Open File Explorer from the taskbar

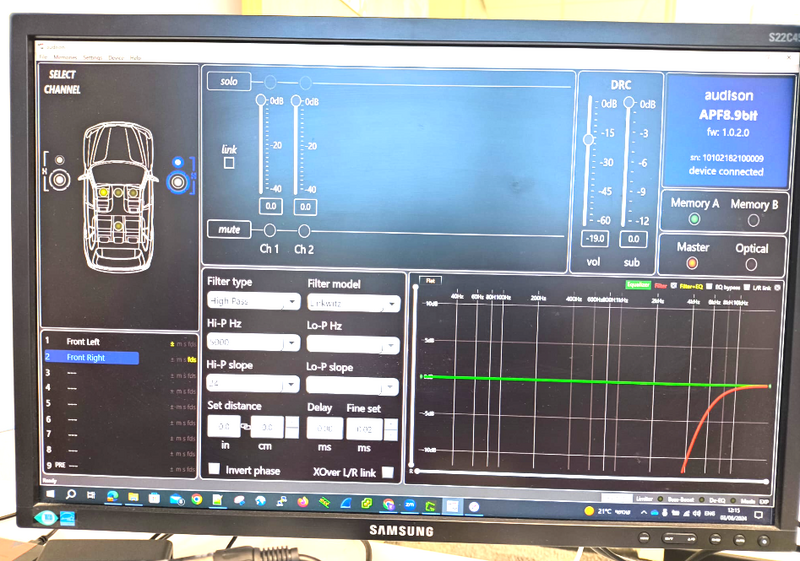pyautogui.click(x=133, y=497)
